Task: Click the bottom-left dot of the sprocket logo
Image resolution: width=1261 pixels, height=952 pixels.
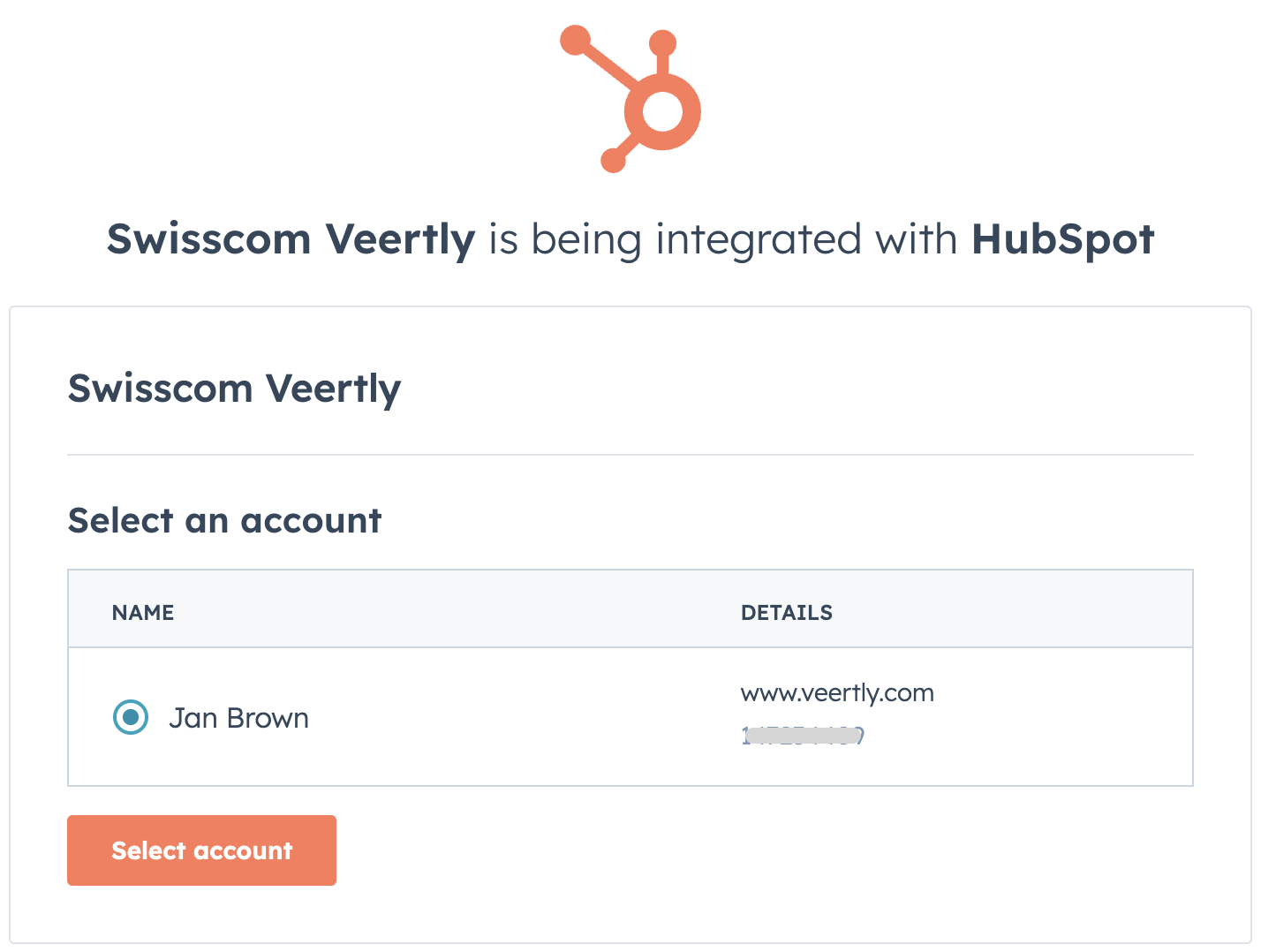Action: point(613,160)
